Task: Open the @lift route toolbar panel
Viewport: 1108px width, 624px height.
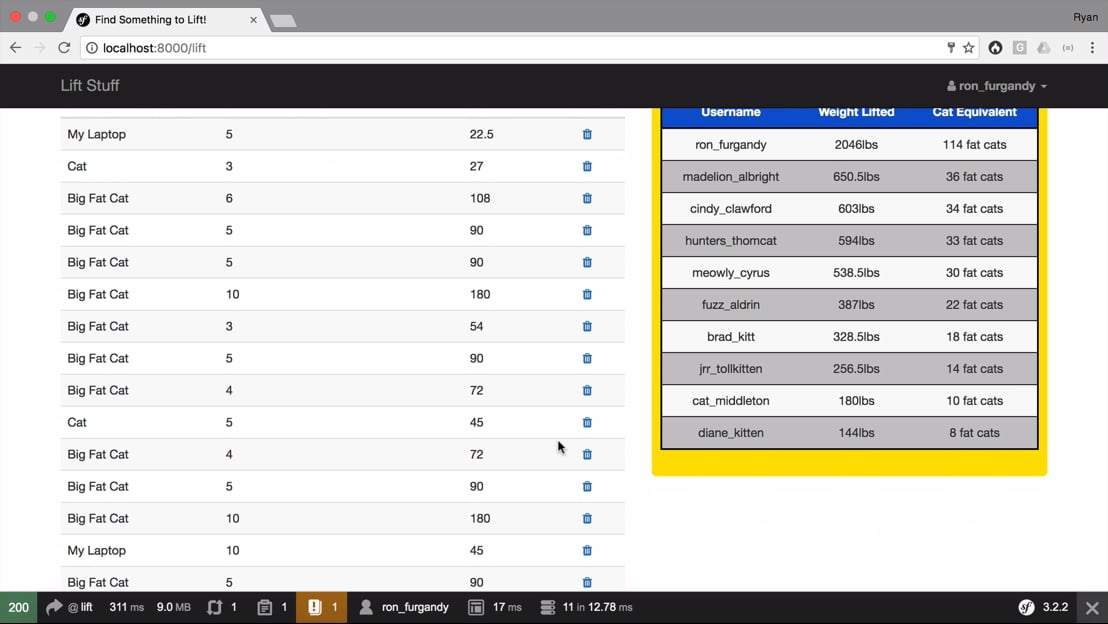Action: pos(69,607)
